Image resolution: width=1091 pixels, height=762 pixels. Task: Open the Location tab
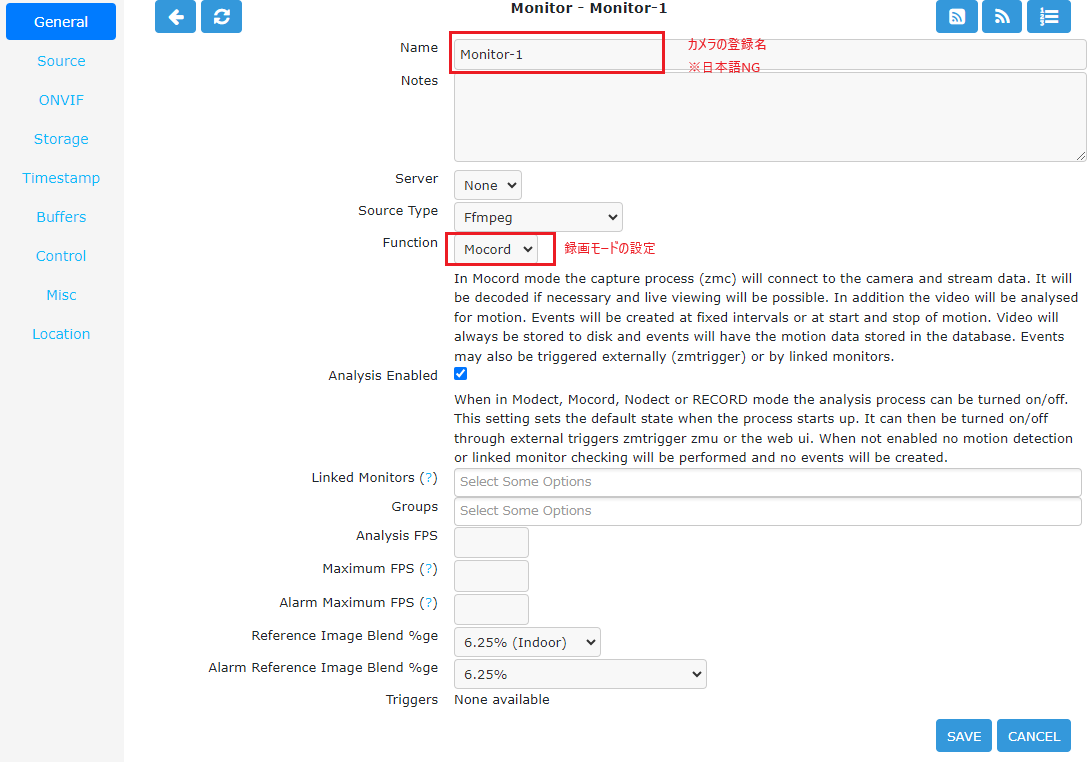(61, 334)
